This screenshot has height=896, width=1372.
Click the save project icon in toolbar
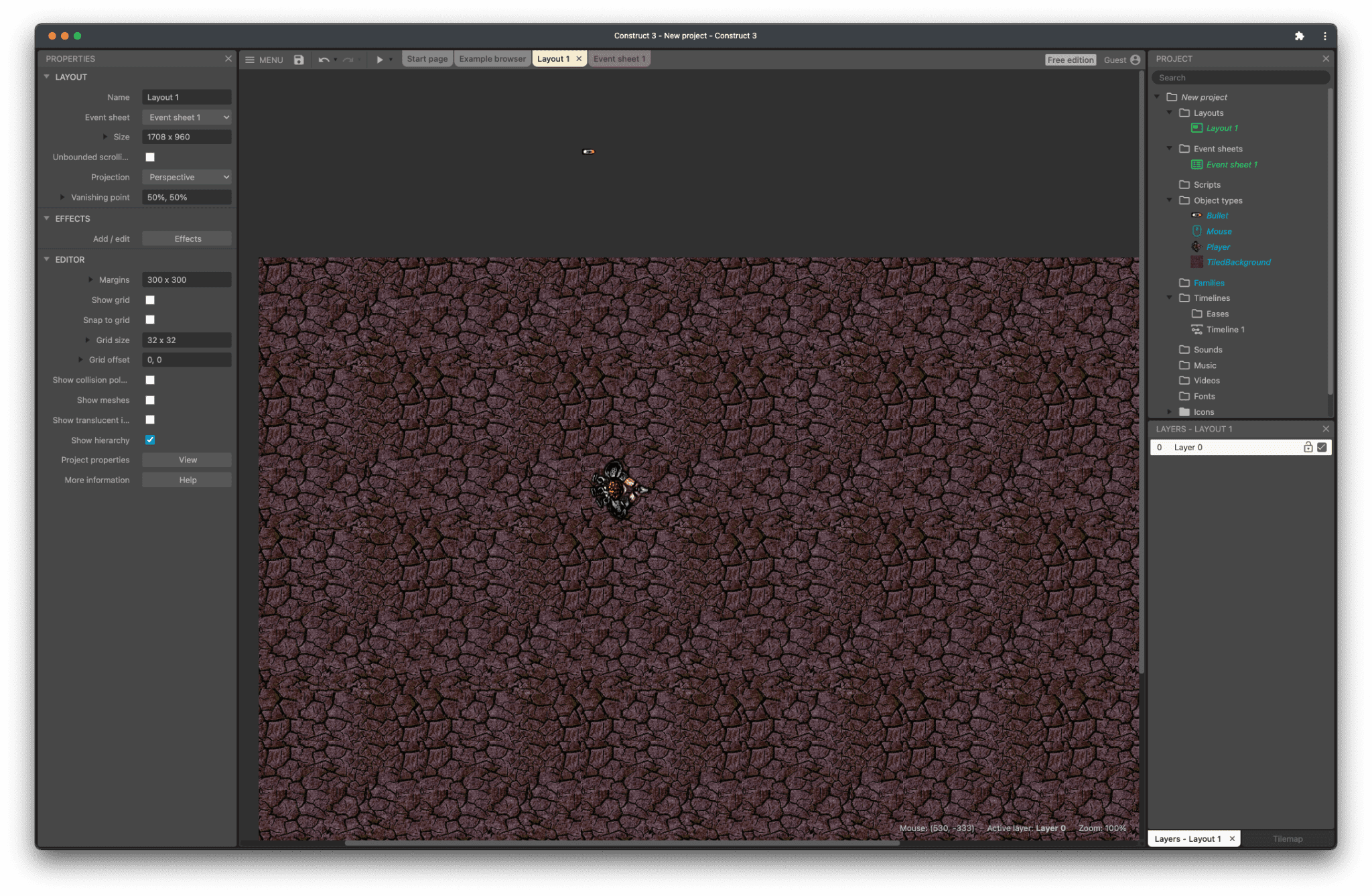pyautogui.click(x=299, y=59)
